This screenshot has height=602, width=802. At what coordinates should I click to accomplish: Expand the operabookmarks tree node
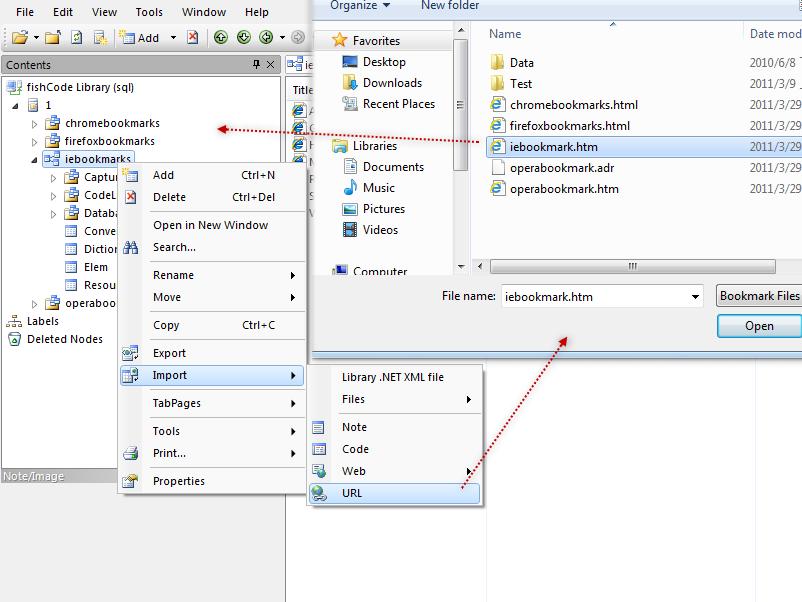coord(34,304)
